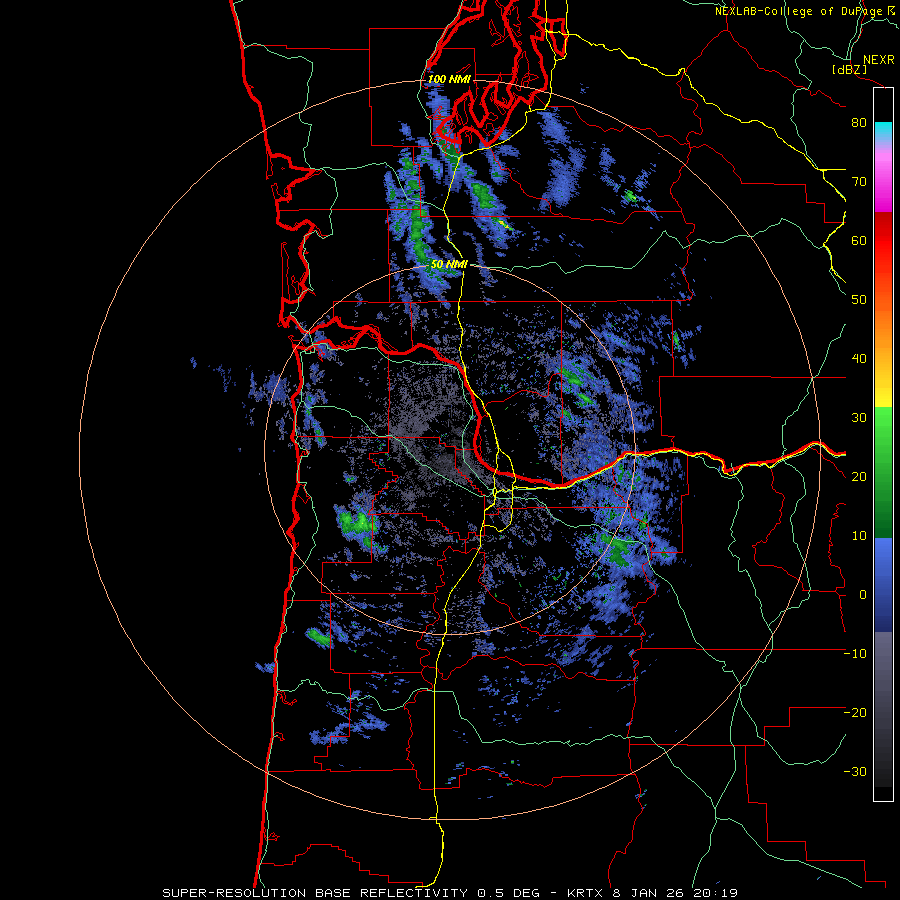Screen dimensions: 900x900
Task: Click the bright green segment of color bar
Action: [883, 428]
